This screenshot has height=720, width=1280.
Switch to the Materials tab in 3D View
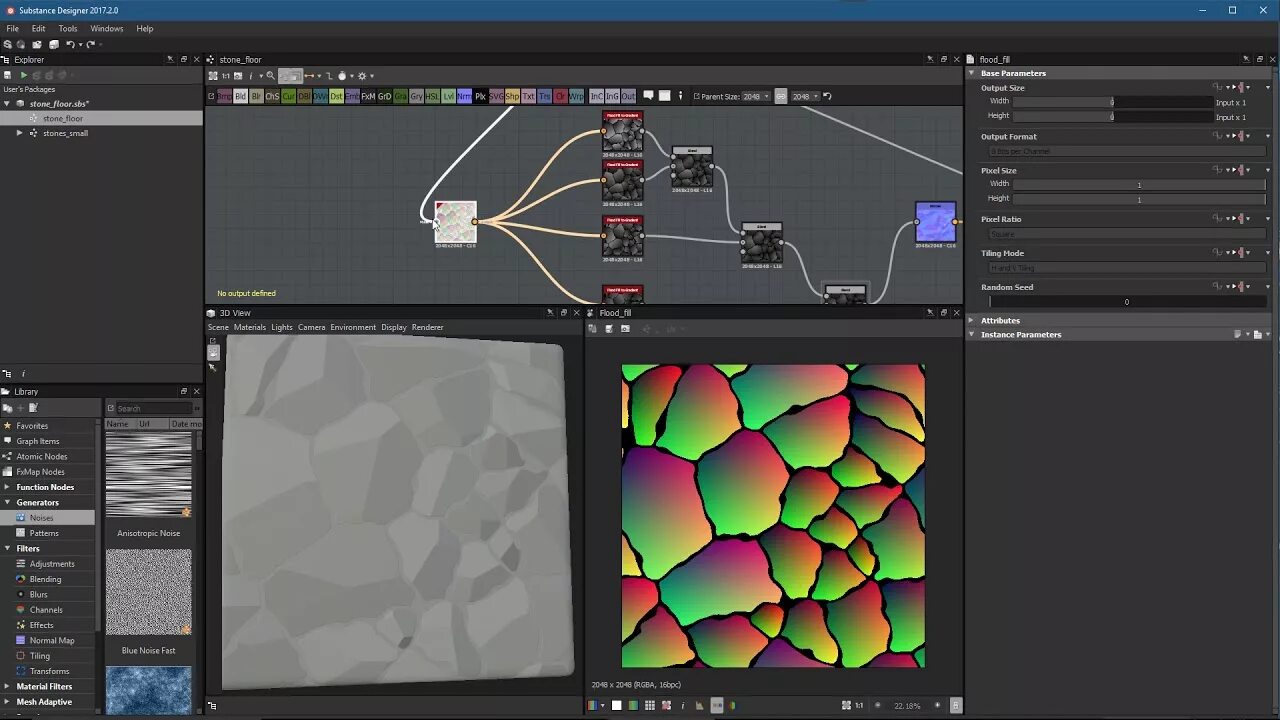pos(250,327)
